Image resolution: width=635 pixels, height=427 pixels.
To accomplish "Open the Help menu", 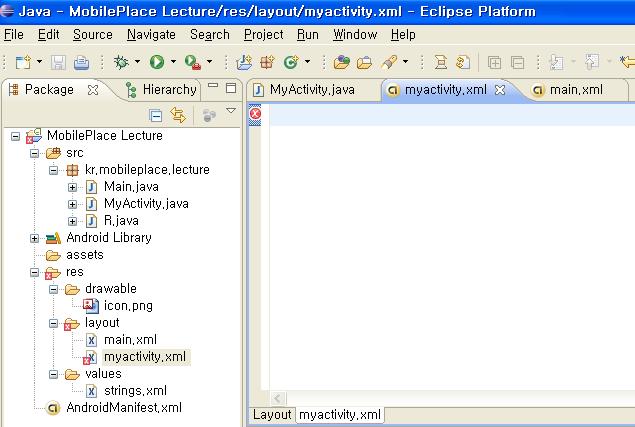I will coord(403,35).
